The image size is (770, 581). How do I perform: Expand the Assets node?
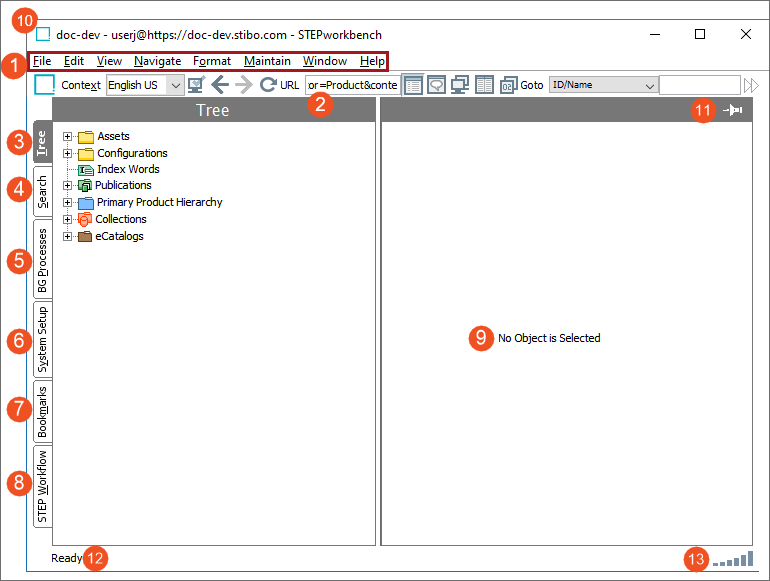click(x=67, y=137)
